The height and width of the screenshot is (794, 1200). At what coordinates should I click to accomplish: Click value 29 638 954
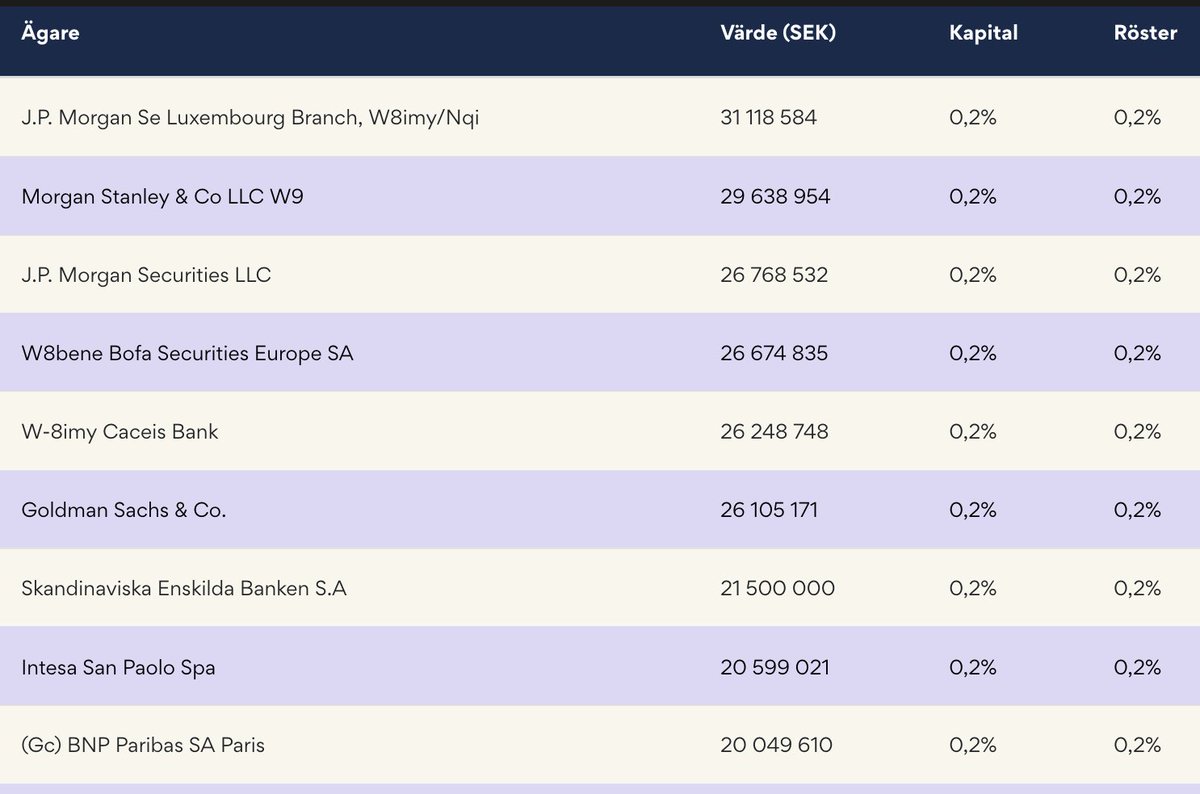(775, 197)
